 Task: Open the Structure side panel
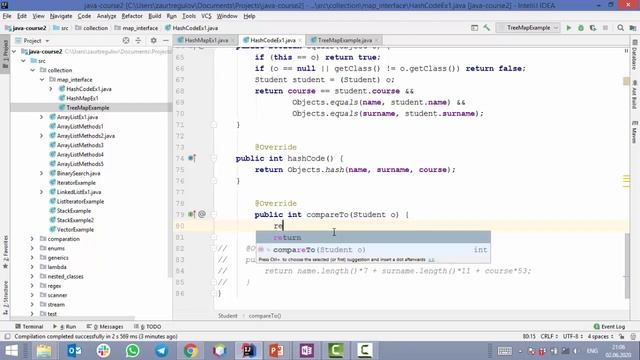point(5,298)
